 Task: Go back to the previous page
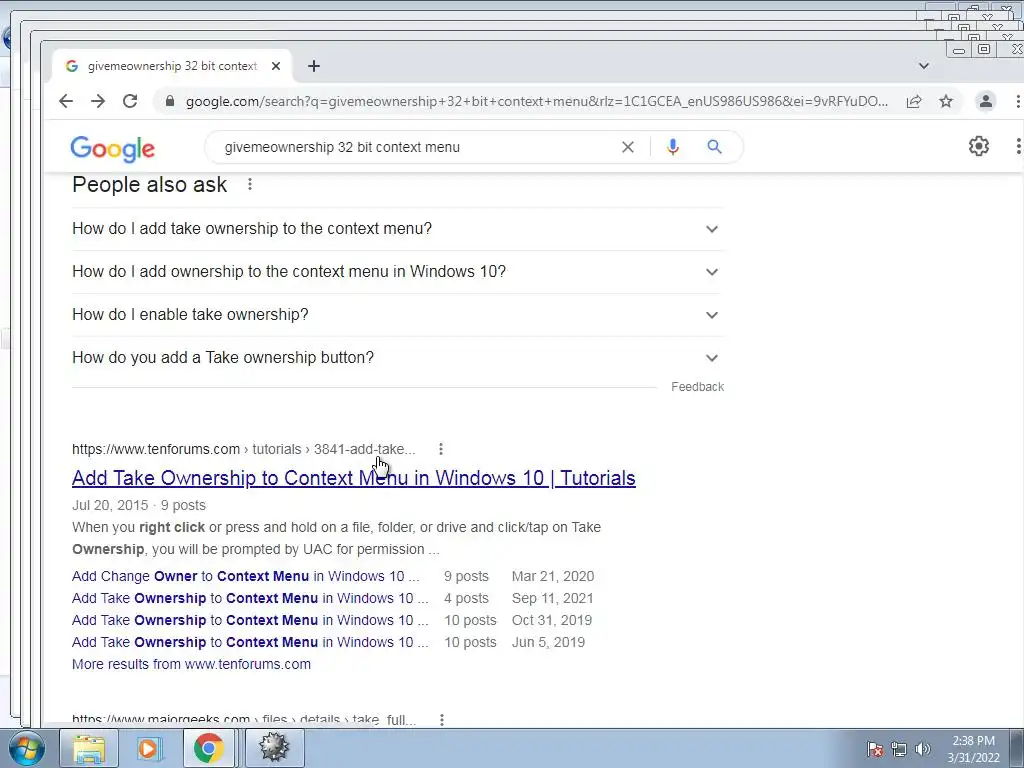point(66,101)
